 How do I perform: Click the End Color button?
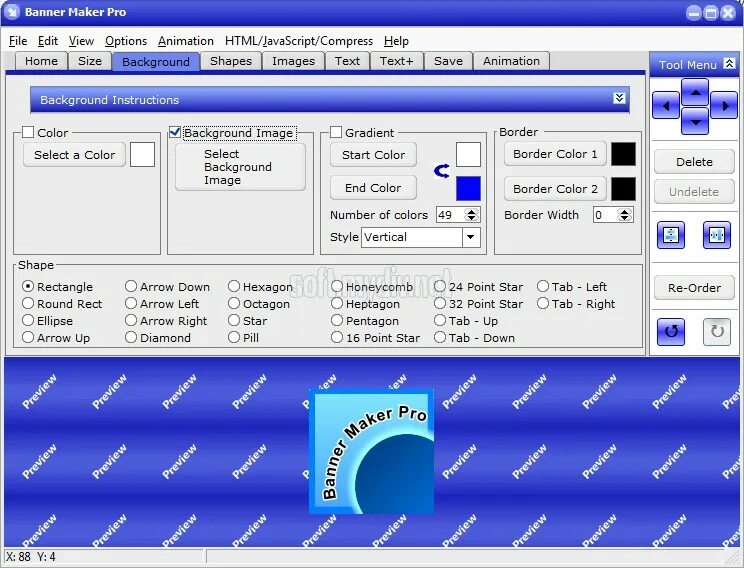[373, 188]
